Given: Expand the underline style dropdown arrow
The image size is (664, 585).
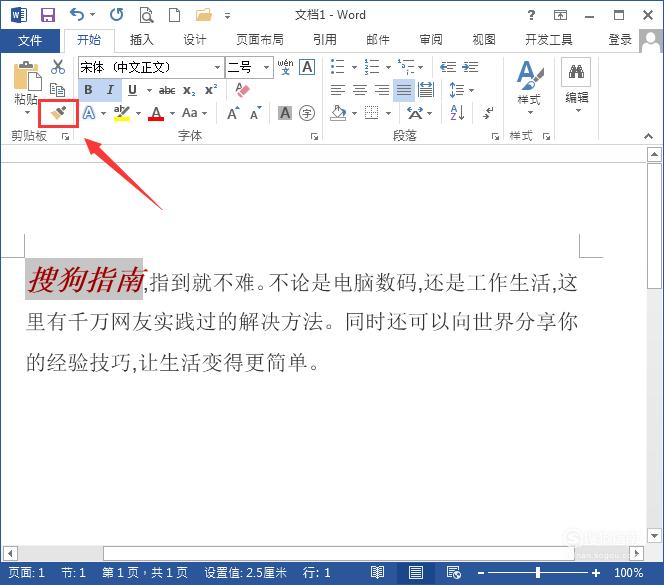Looking at the screenshot, I should click(x=149, y=90).
